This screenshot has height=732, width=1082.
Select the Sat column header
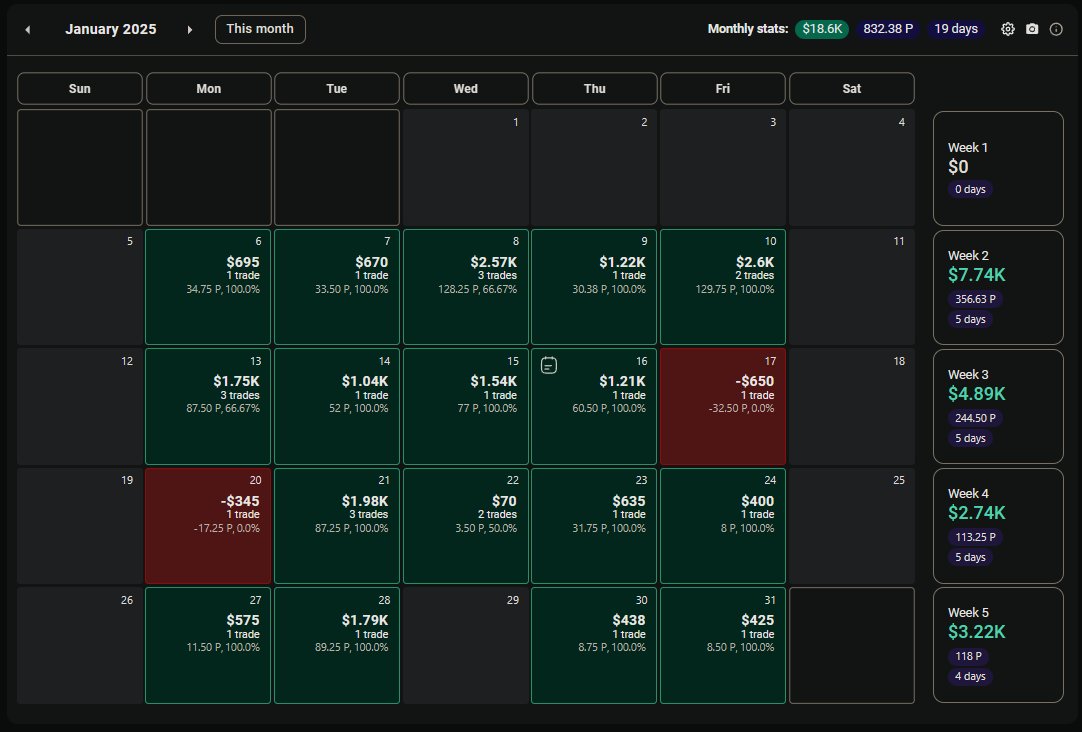pos(852,88)
